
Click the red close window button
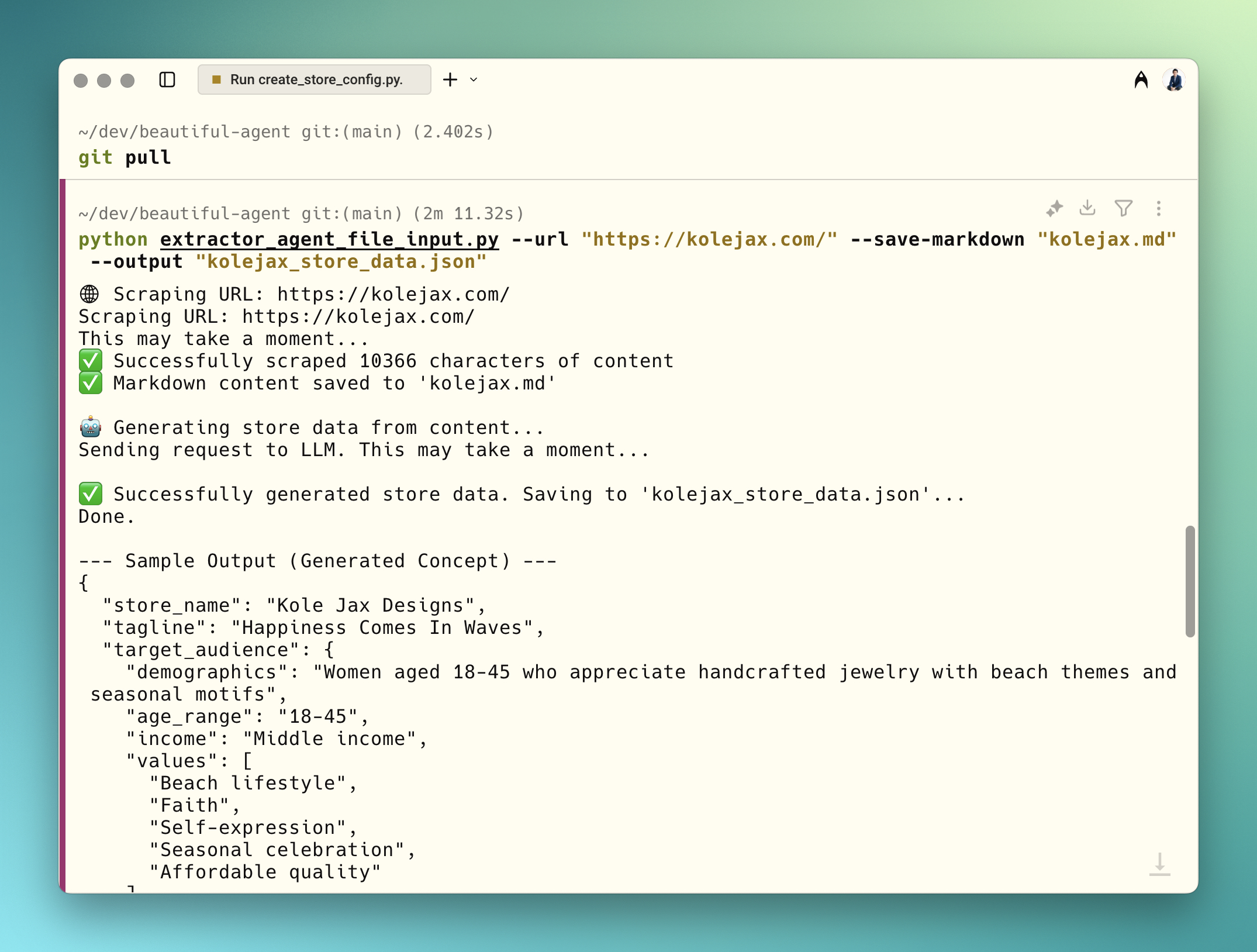click(81, 80)
